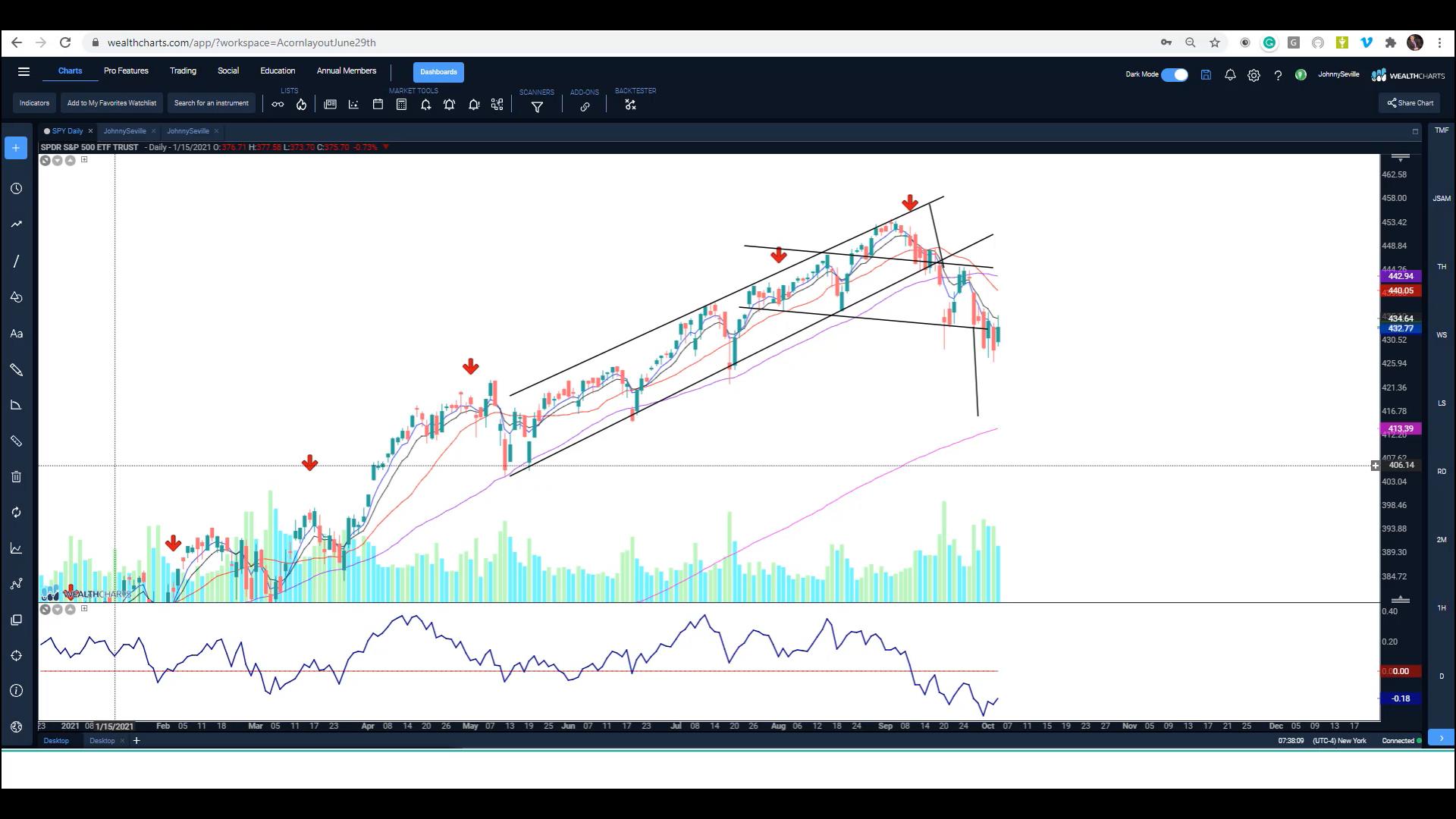Click the price scale bottom arrow control
Image resolution: width=1456 pixels, height=819 pixels.
[1401, 600]
